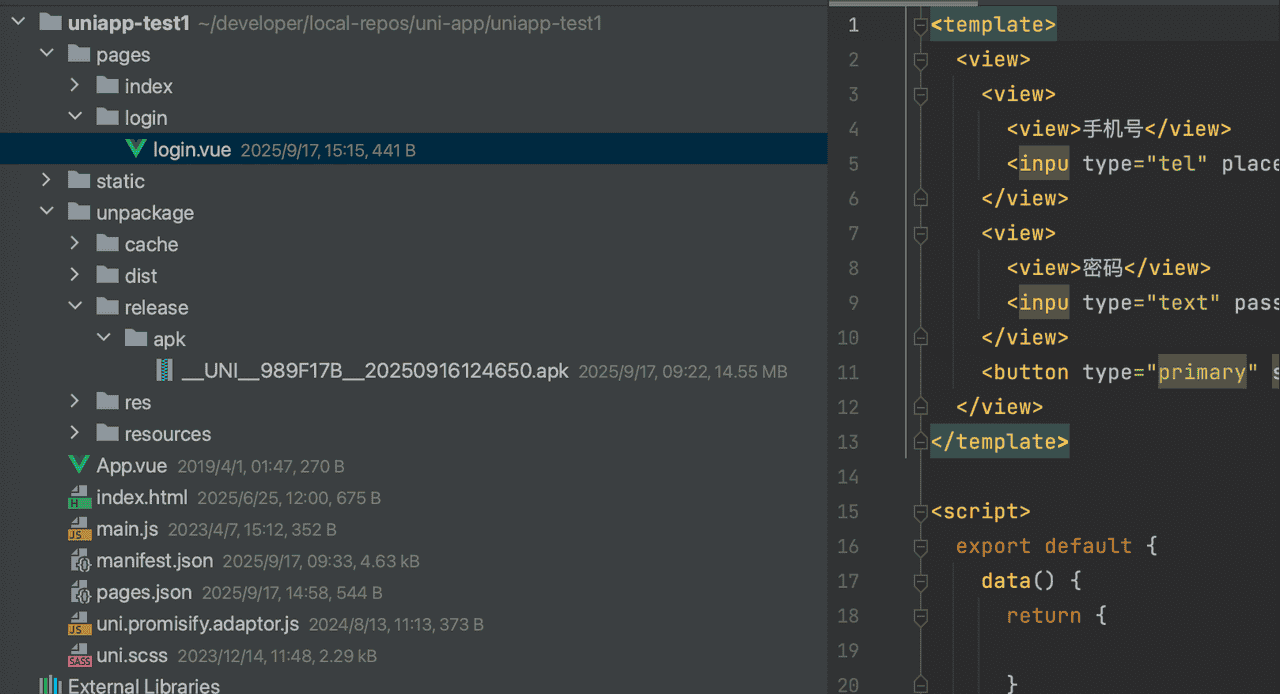Click line number 14 in the gutter
The width and height of the screenshot is (1280, 694).
847,477
